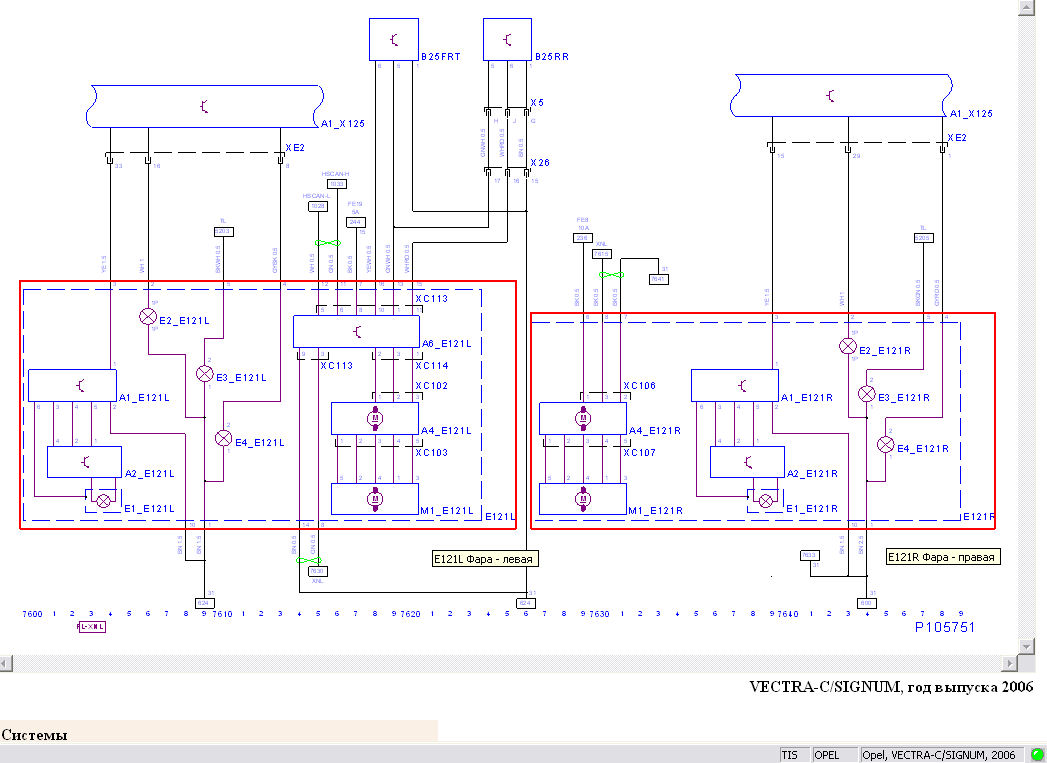Click connector label XC102

click(431, 386)
